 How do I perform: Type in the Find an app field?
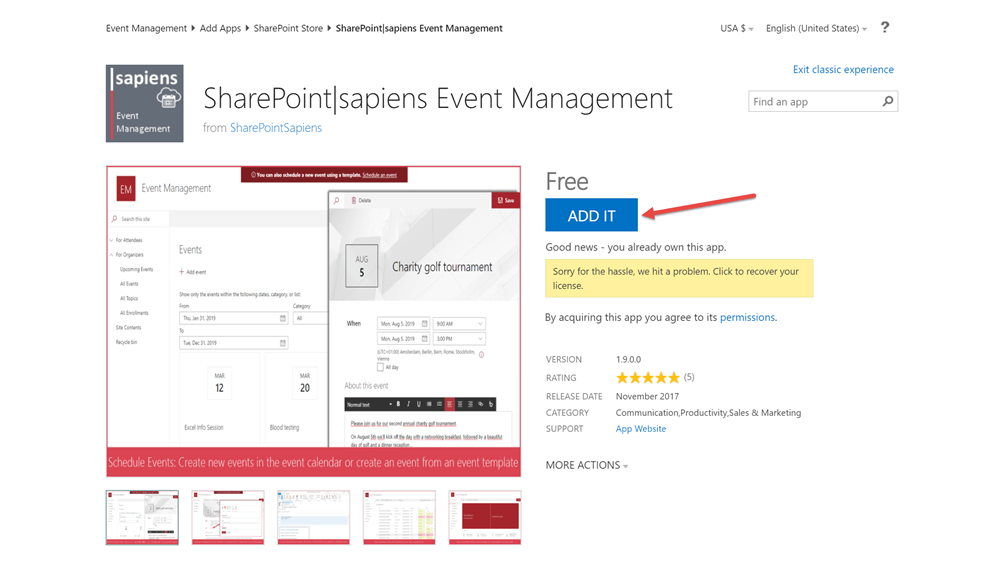(813, 101)
